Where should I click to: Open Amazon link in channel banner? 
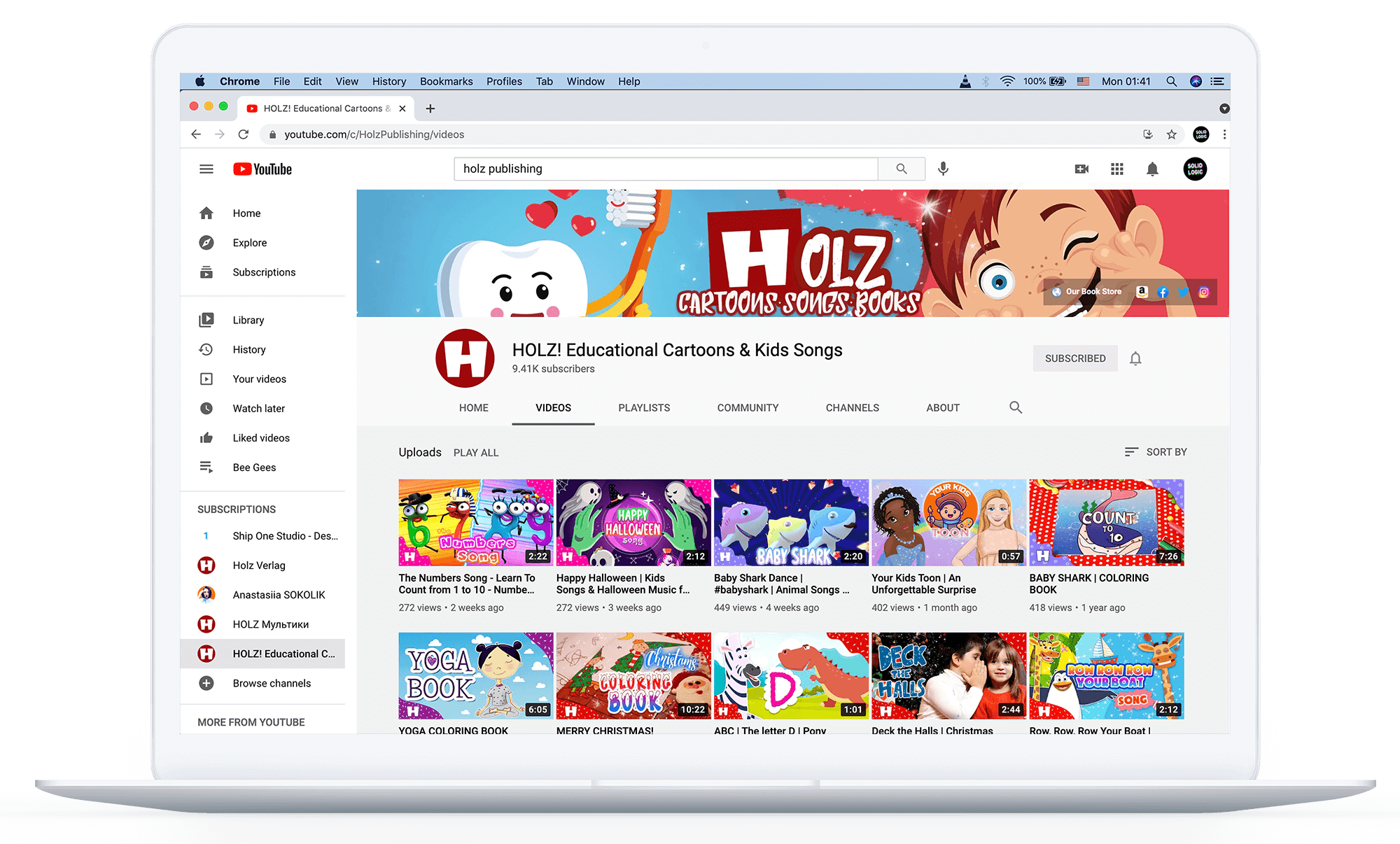point(1142,292)
